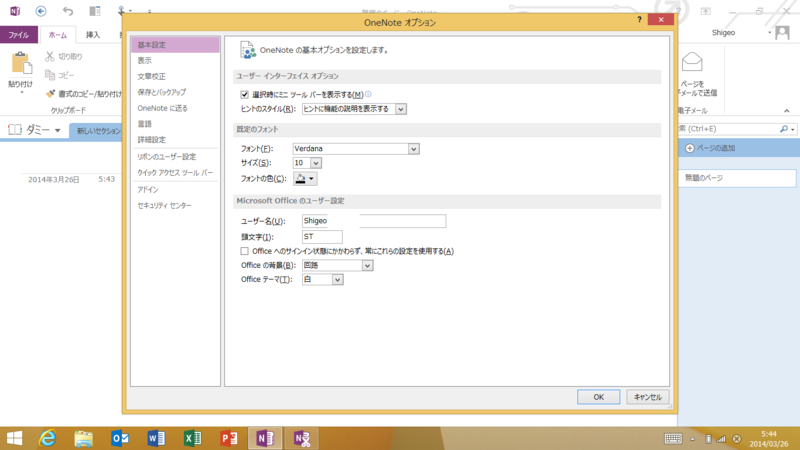800x450 pixels.
Task: Select the OneNote に送る category
Action: pyautogui.click(x=175, y=108)
